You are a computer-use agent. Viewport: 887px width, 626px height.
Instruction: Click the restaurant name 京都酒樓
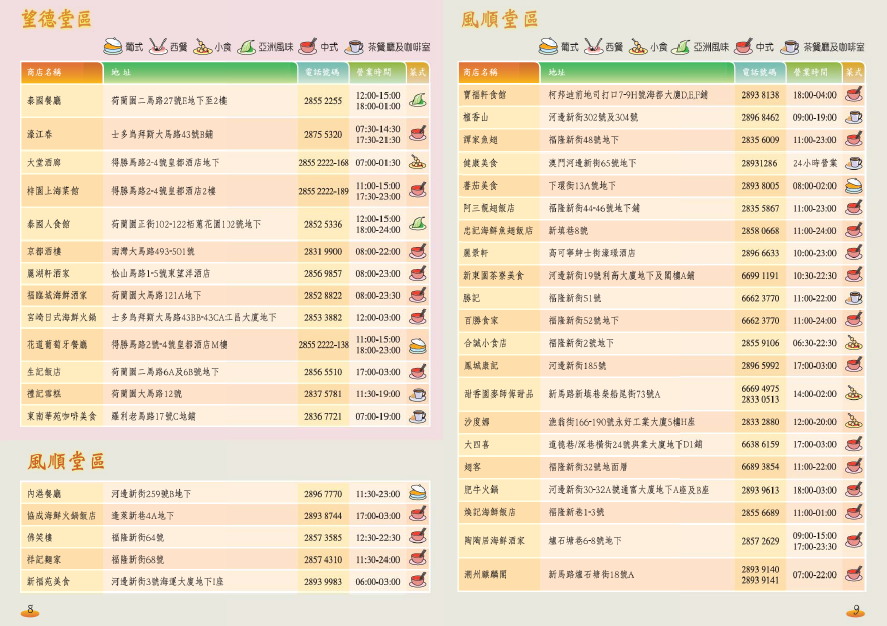46,252
